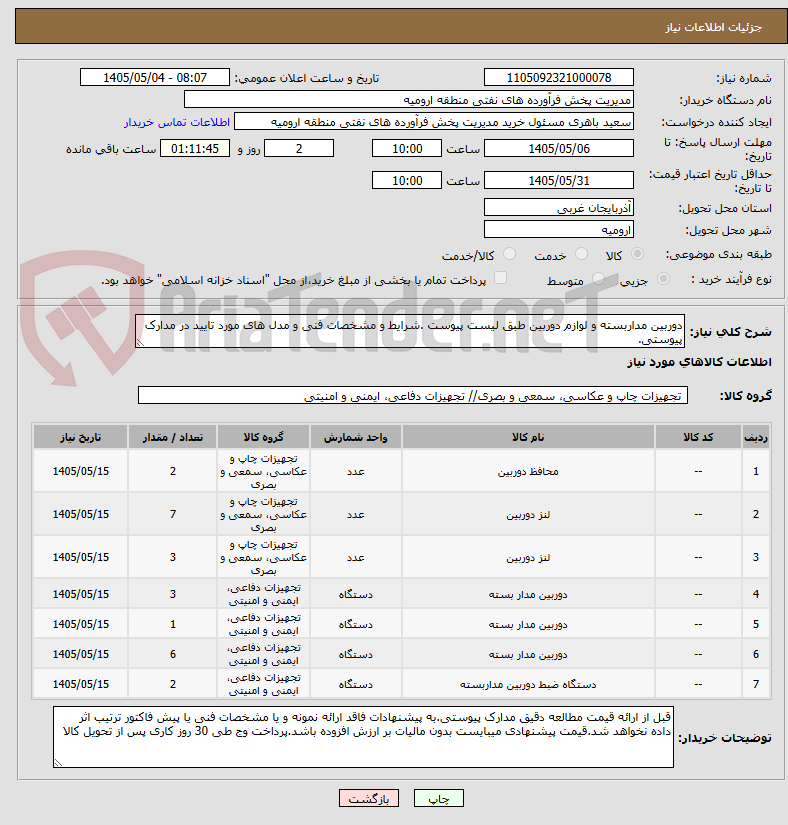The height and width of the screenshot is (825, 788).
Task: Click the buyer name field مدیریت پخش فرآورده های نفتی
Action: (x=409, y=99)
